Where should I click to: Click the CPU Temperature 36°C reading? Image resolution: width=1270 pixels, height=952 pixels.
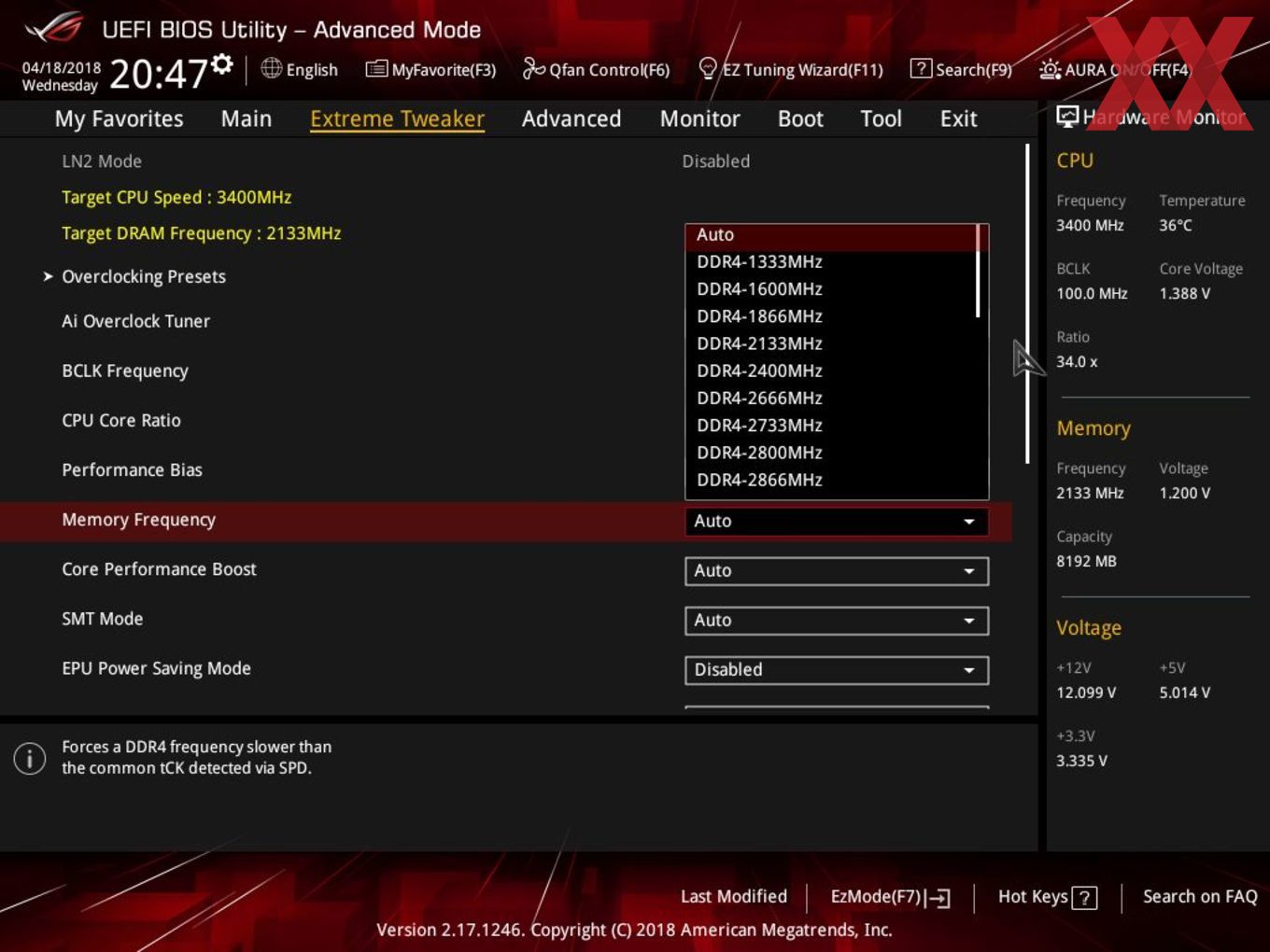1175,225
